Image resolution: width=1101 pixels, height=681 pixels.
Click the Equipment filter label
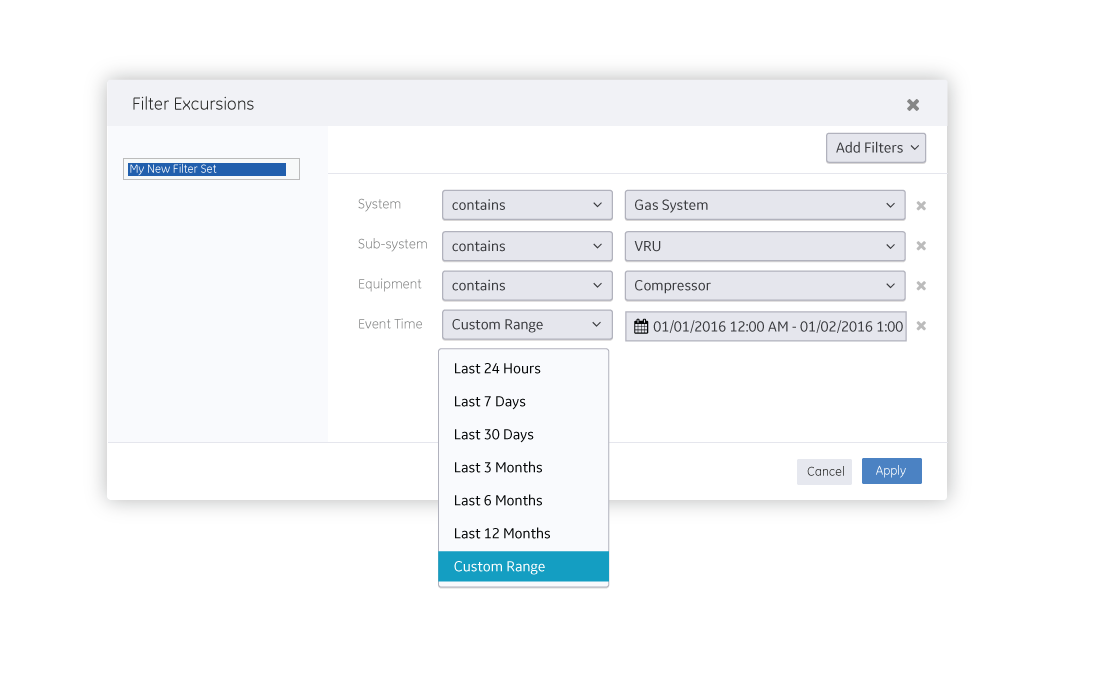390,284
